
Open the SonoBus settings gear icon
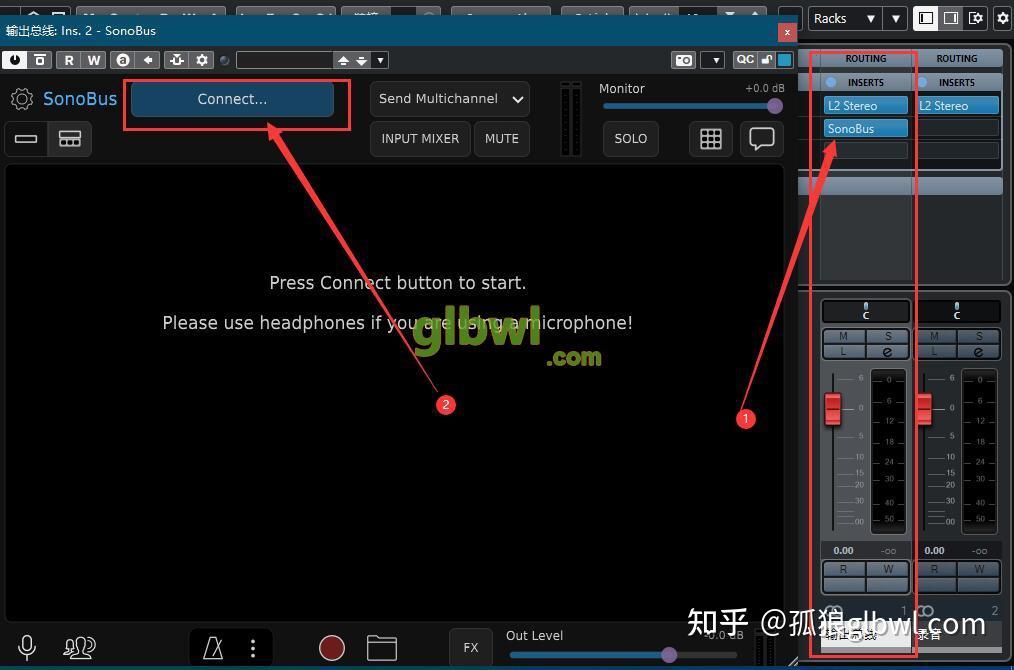[21, 98]
